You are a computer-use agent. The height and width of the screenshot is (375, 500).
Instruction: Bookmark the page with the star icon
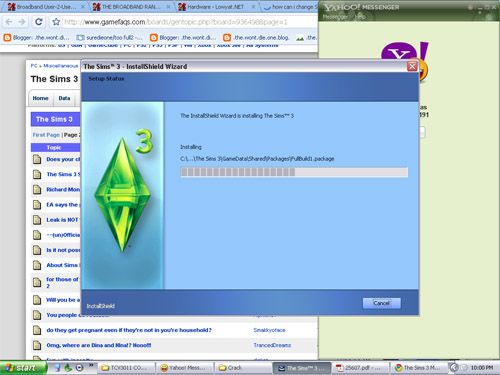click(56, 22)
